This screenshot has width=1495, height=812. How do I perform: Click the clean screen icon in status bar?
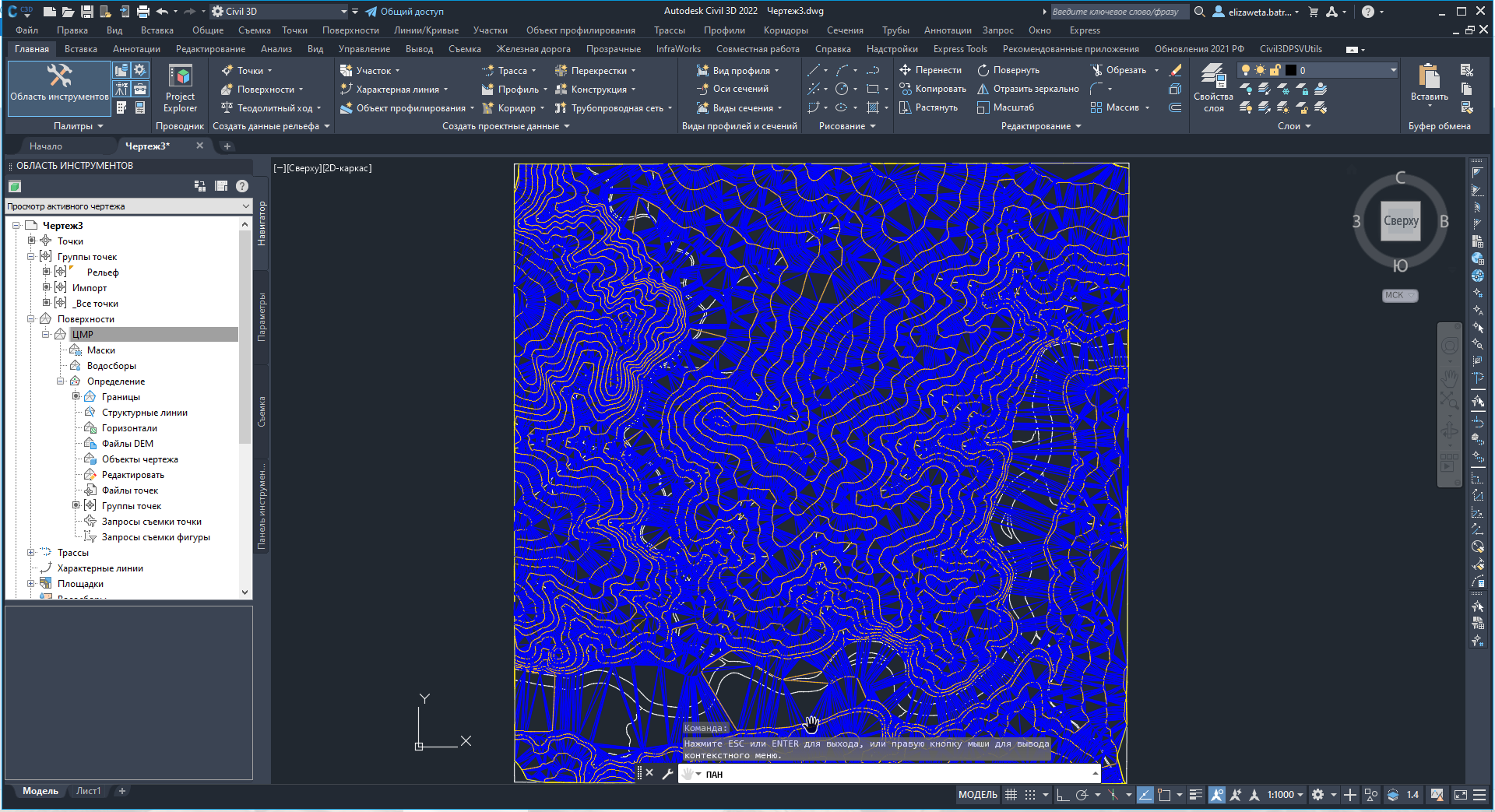pyautogui.click(x=1461, y=795)
